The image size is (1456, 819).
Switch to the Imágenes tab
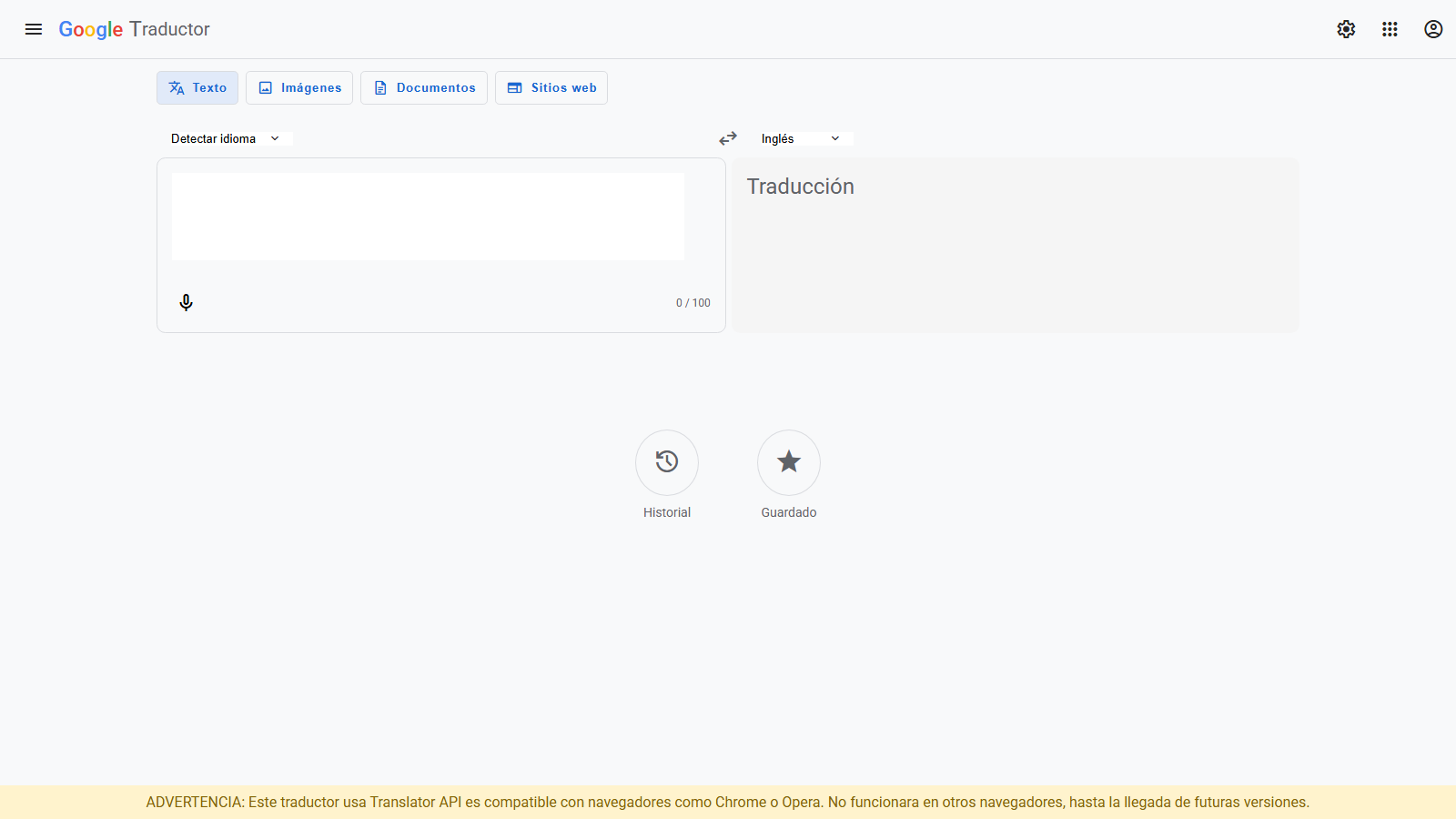click(x=298, y=87)
